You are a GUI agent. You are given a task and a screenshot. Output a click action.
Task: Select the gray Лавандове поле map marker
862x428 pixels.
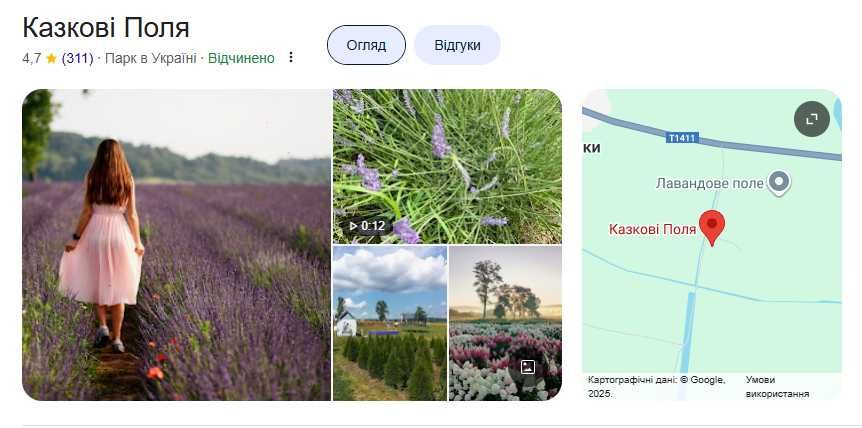tap(778, 183)
